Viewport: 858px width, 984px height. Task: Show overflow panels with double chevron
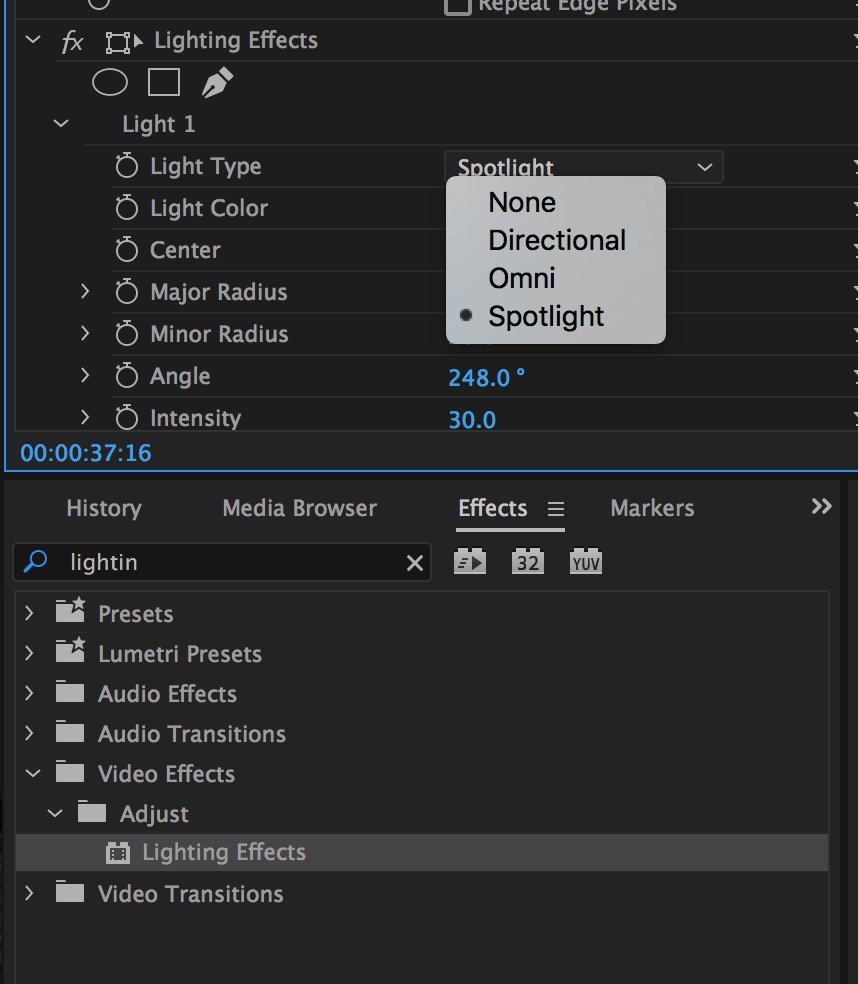tap(821, 506)
